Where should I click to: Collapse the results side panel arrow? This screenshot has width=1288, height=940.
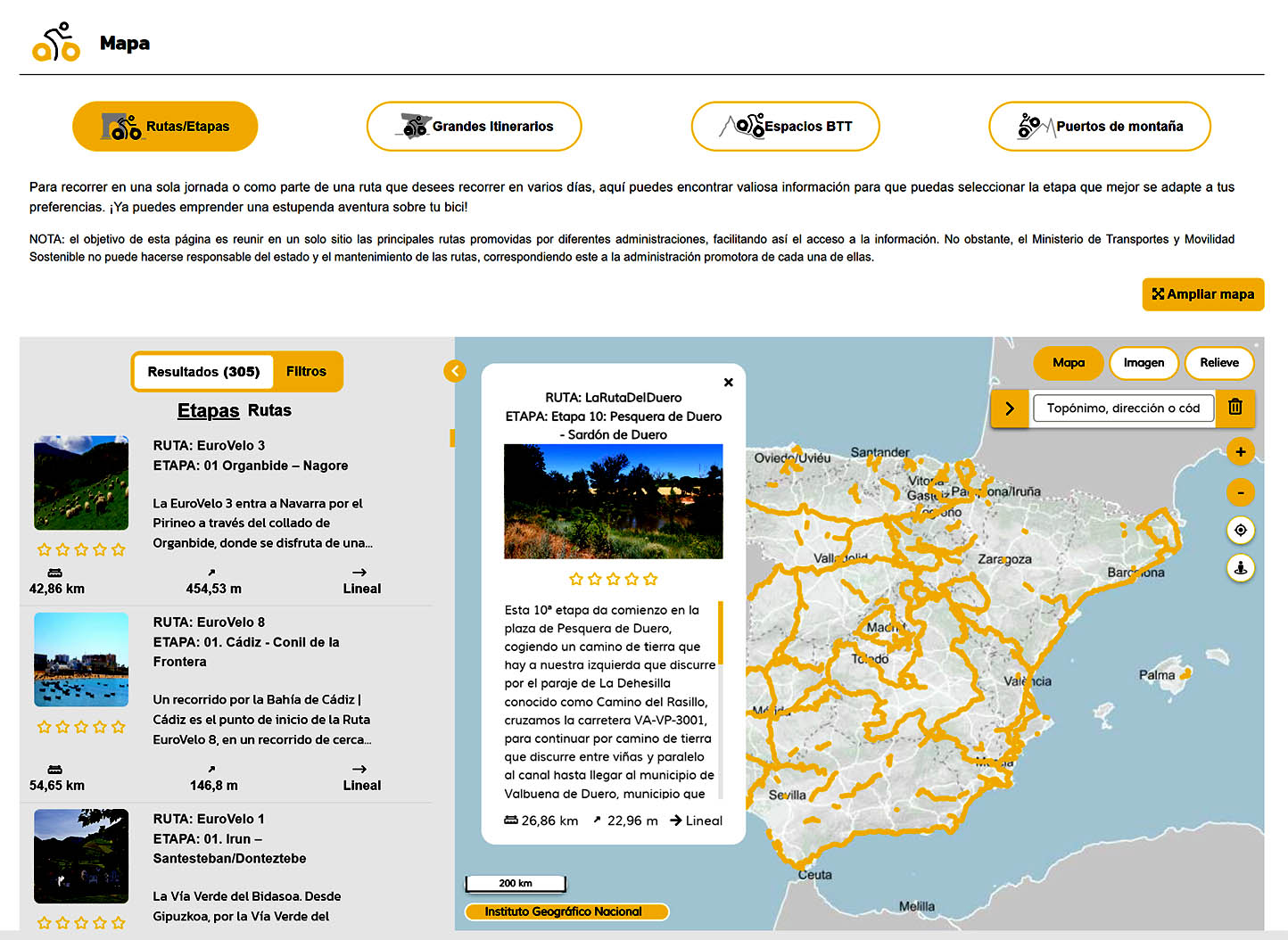(455, 371)
